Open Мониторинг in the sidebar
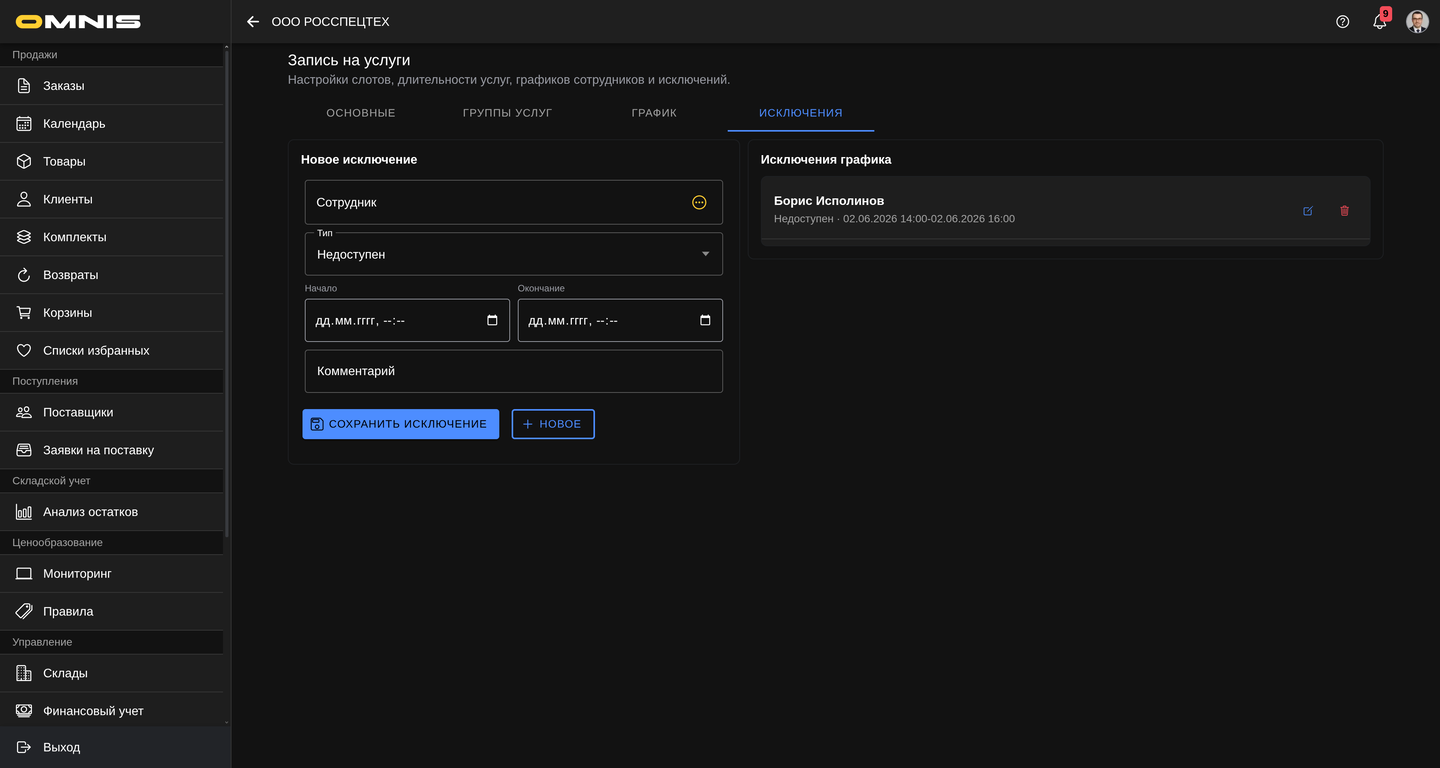 [112, 574]
